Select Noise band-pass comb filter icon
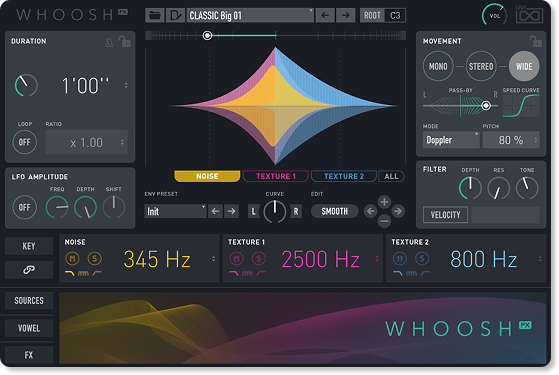Viewport: 559px width, 375px height. [83, 273]
